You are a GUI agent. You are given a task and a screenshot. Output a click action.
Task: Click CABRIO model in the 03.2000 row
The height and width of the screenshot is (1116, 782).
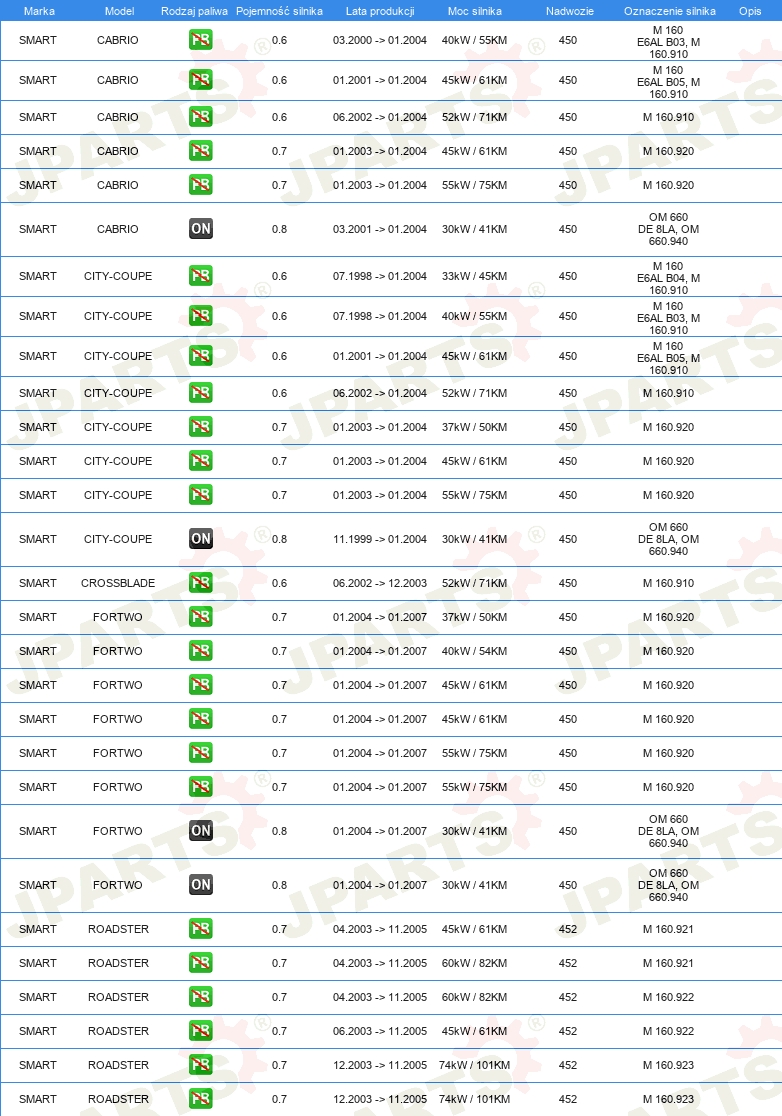pyautogui.click(x=117, y=40)
